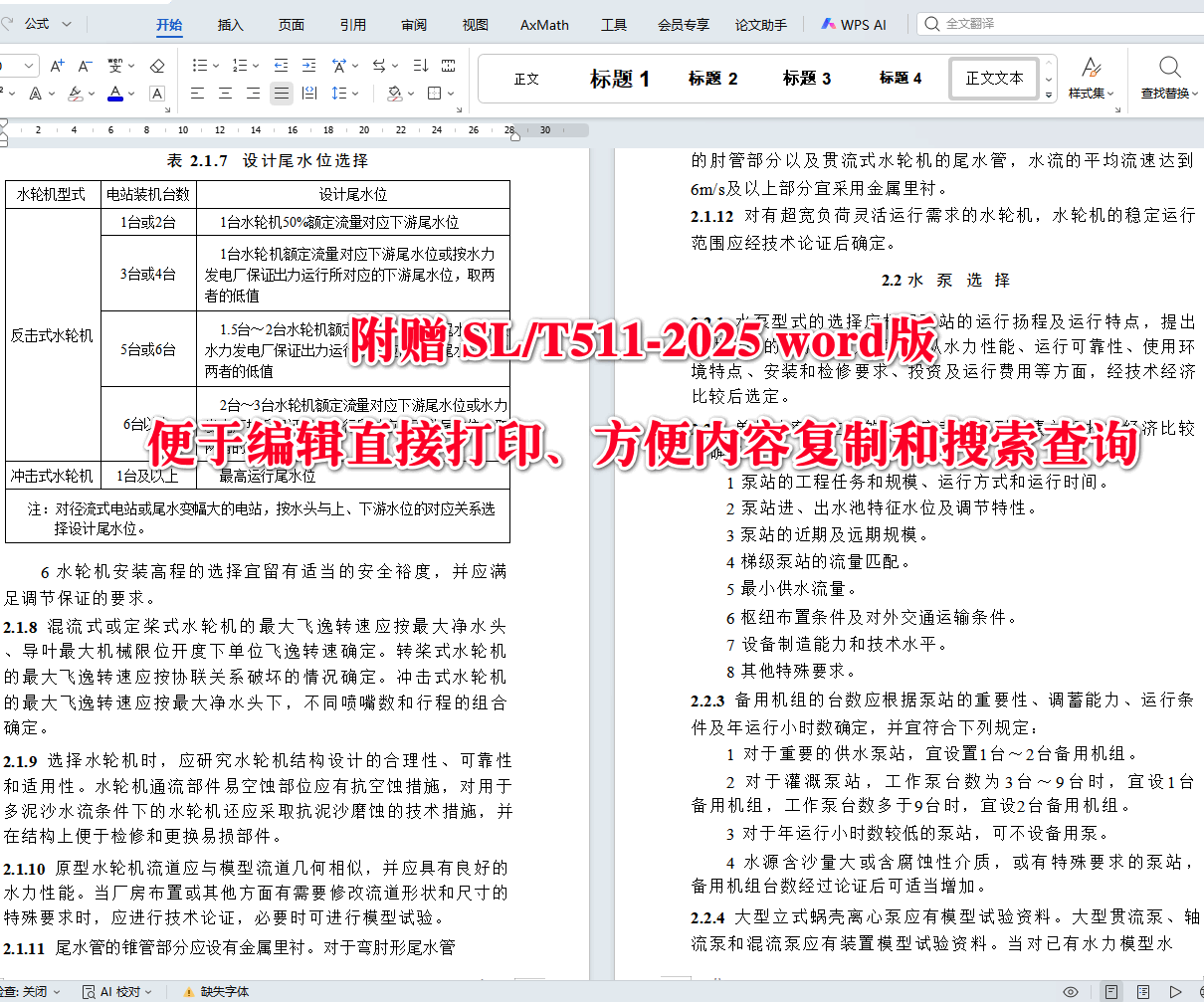1204x1002 pixels.
Task: Expand borders dropdown arrow
Action: click(450, 95)
